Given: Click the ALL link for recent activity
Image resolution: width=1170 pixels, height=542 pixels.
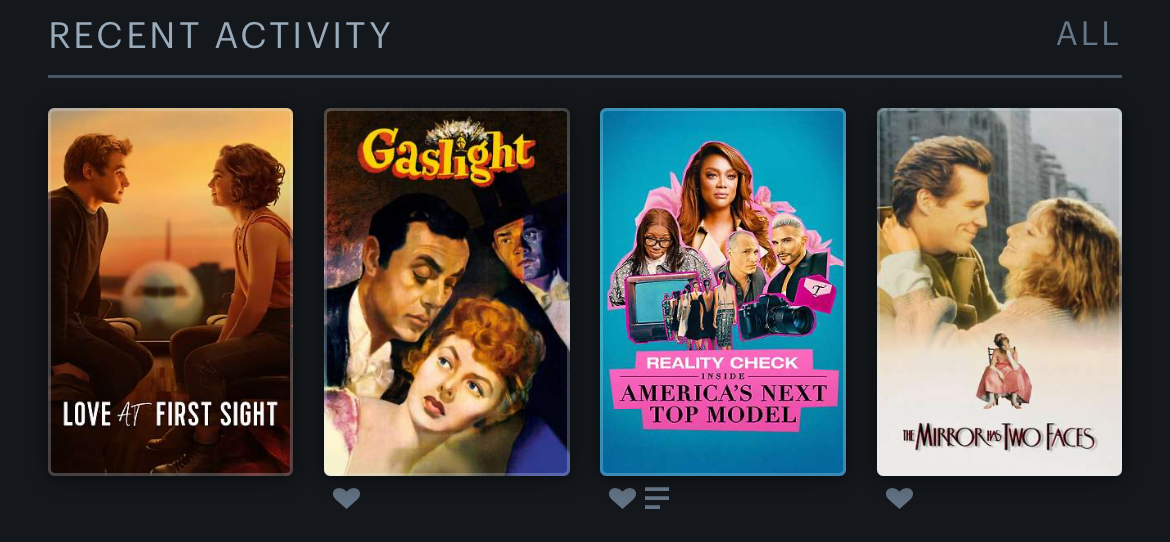Looking at the screenshot, I should [1088, 35].
